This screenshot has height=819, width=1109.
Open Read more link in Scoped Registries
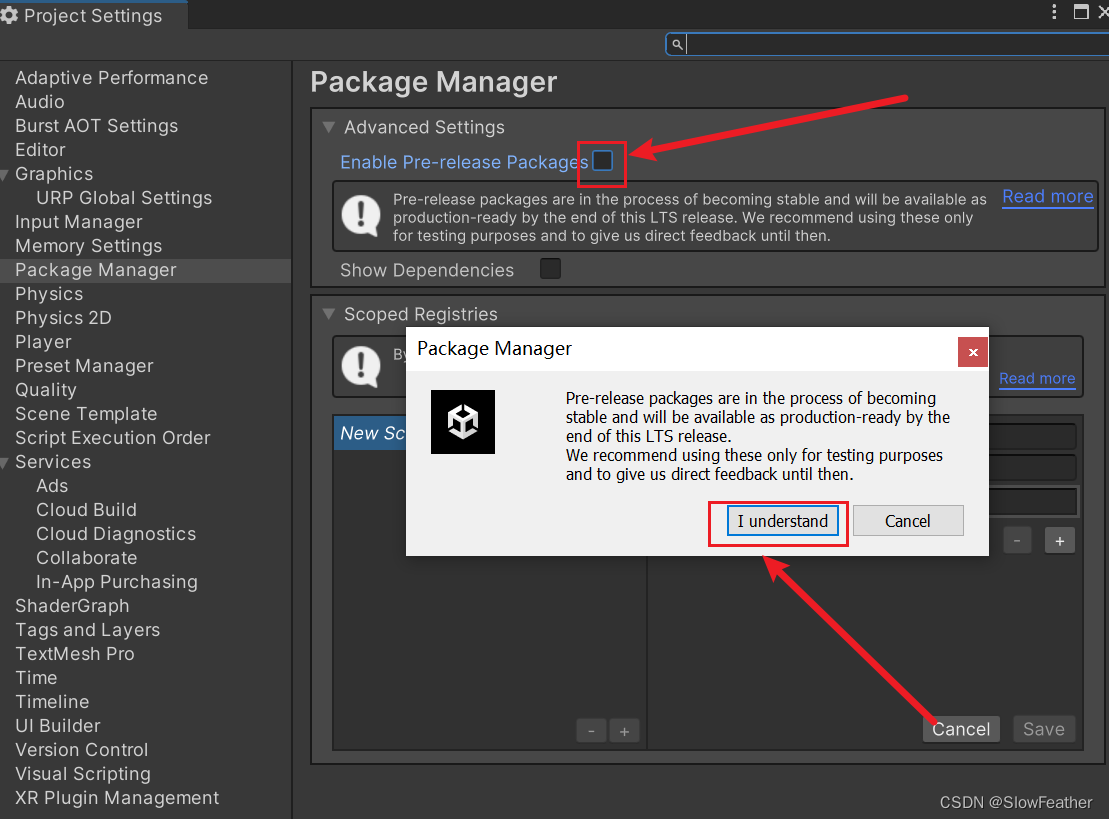1037,378
